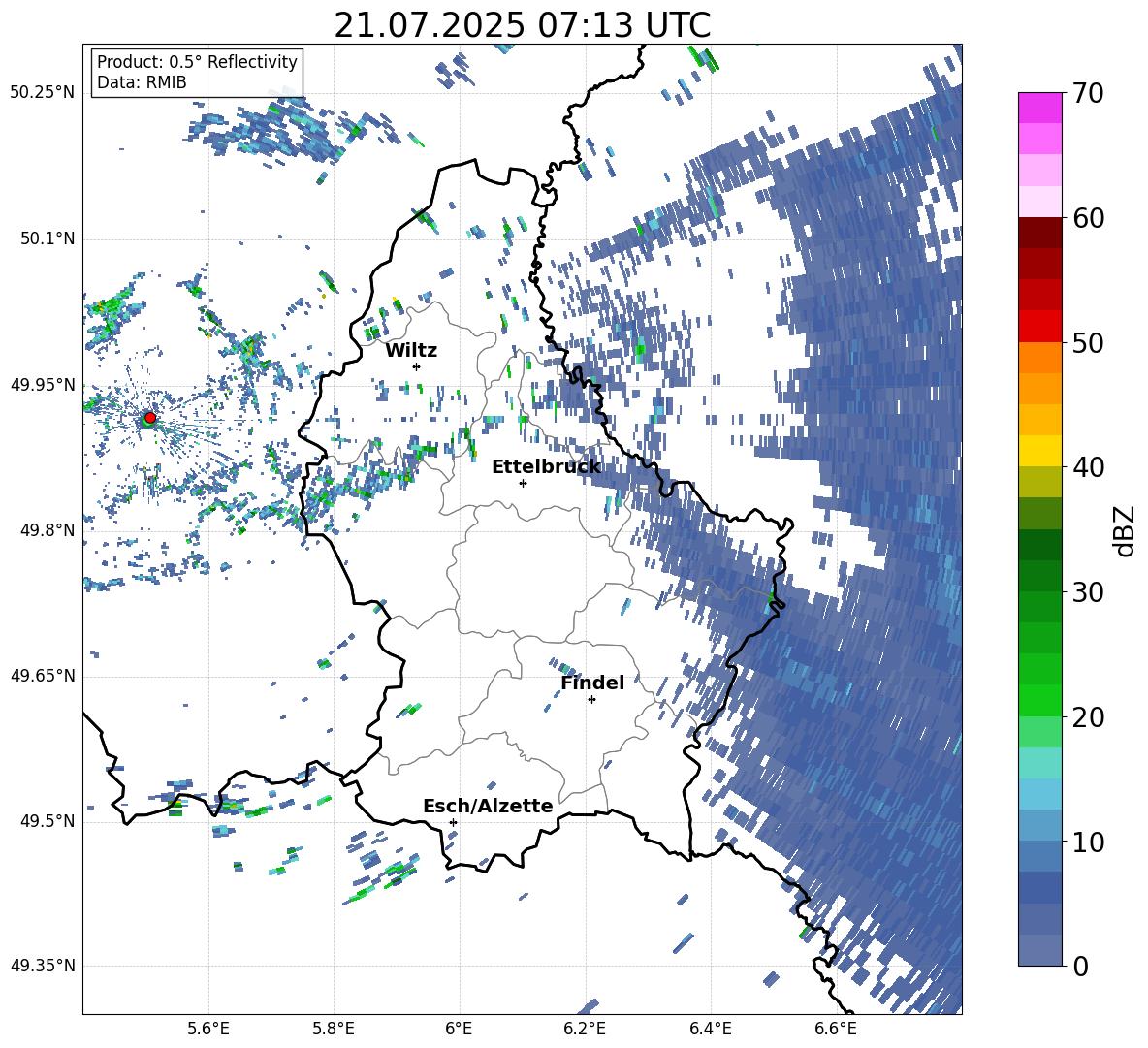1148x1048 pixels.
Task: Select the Ettelbruck city label
Action: click(546, 467)
